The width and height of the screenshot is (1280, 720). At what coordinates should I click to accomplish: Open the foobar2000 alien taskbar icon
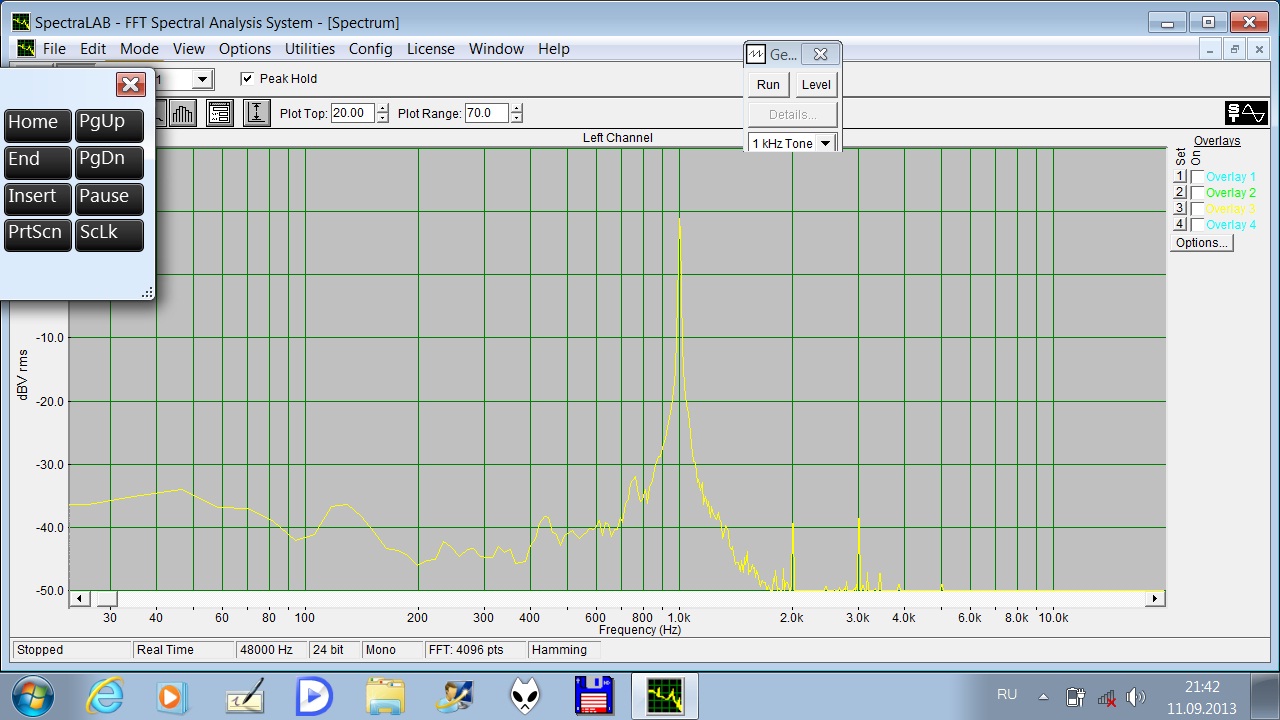pyautogui.click(x=525, y=696)
